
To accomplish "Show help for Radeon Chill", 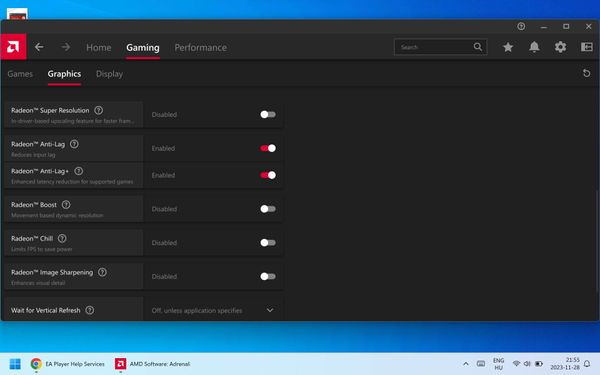I will tap(62, 238).
